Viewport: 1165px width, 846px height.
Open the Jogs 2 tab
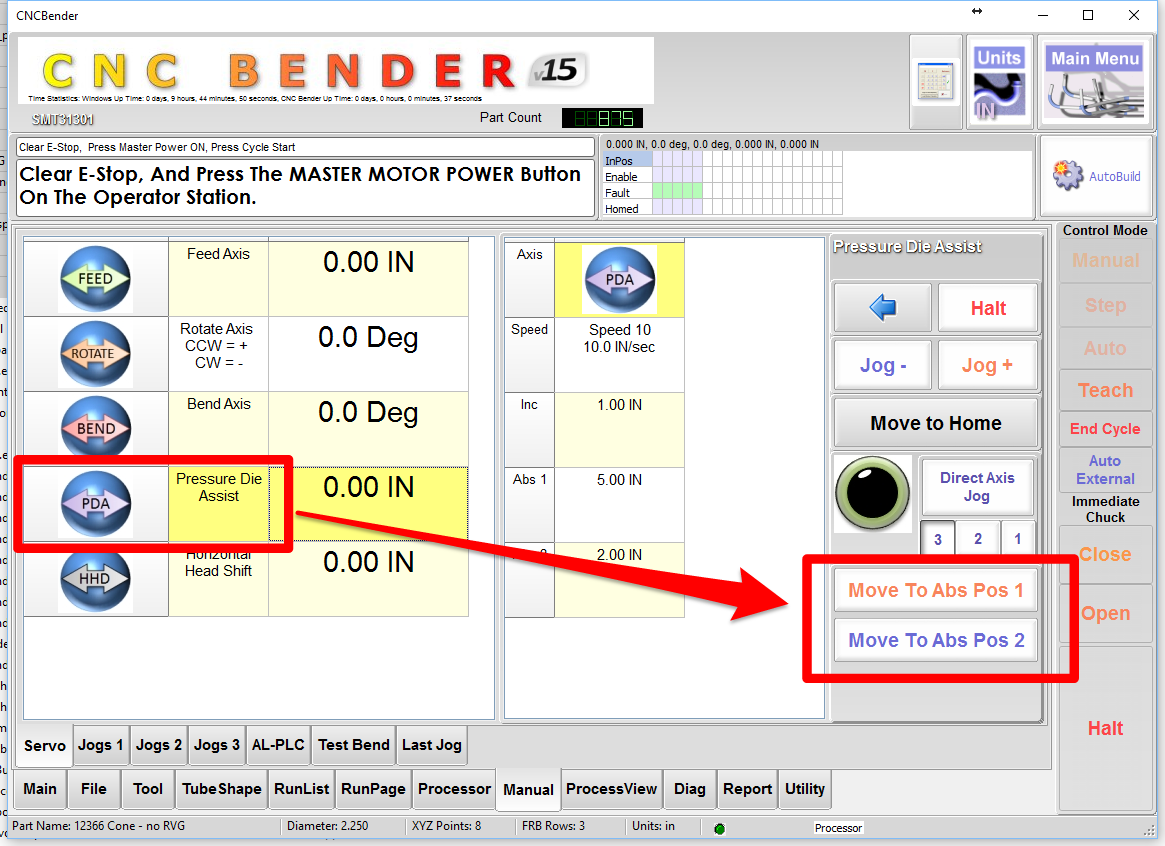coord(159,745)
